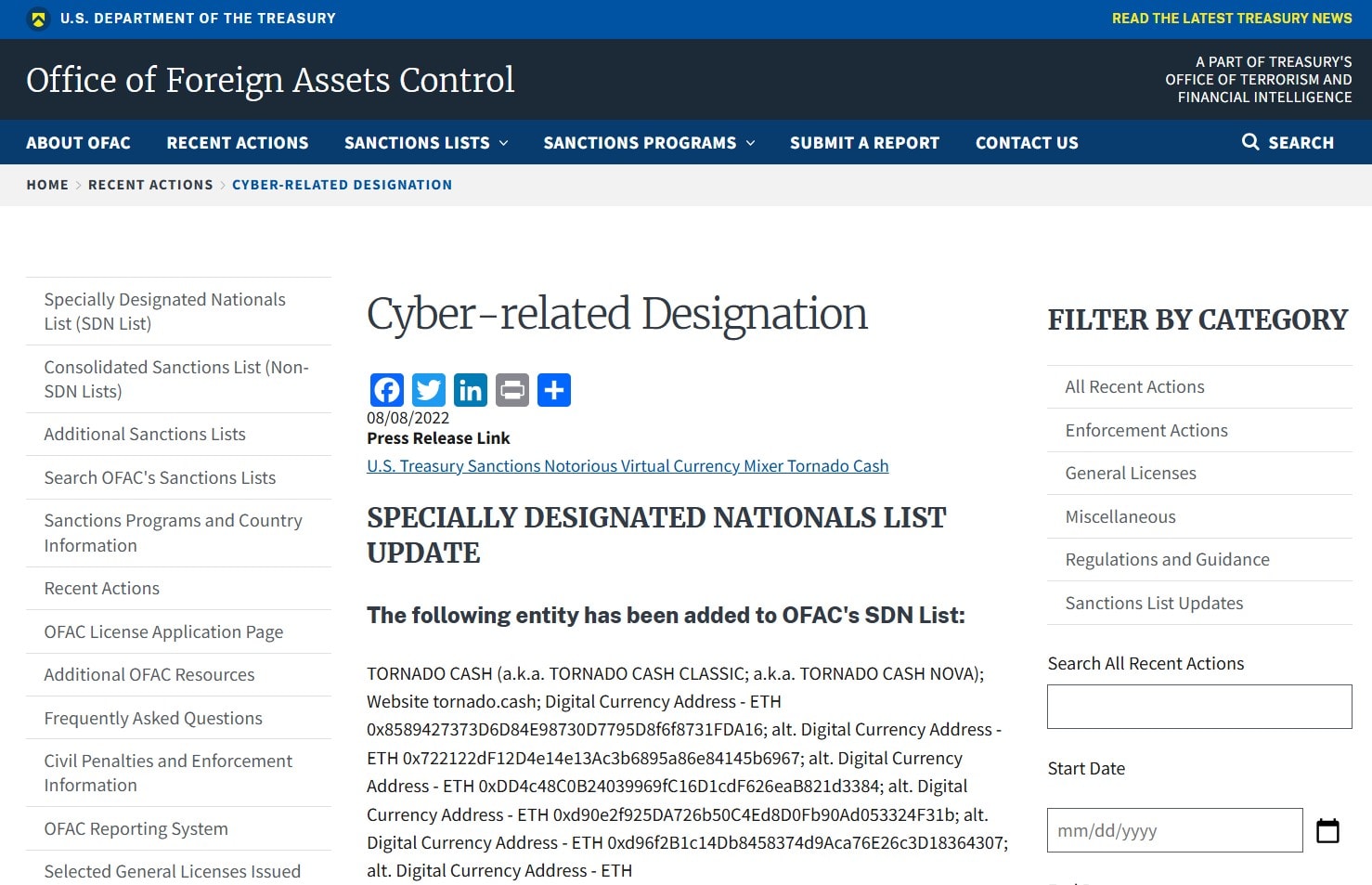Click the Search All Recent Actions field

tap(1198, 707)
